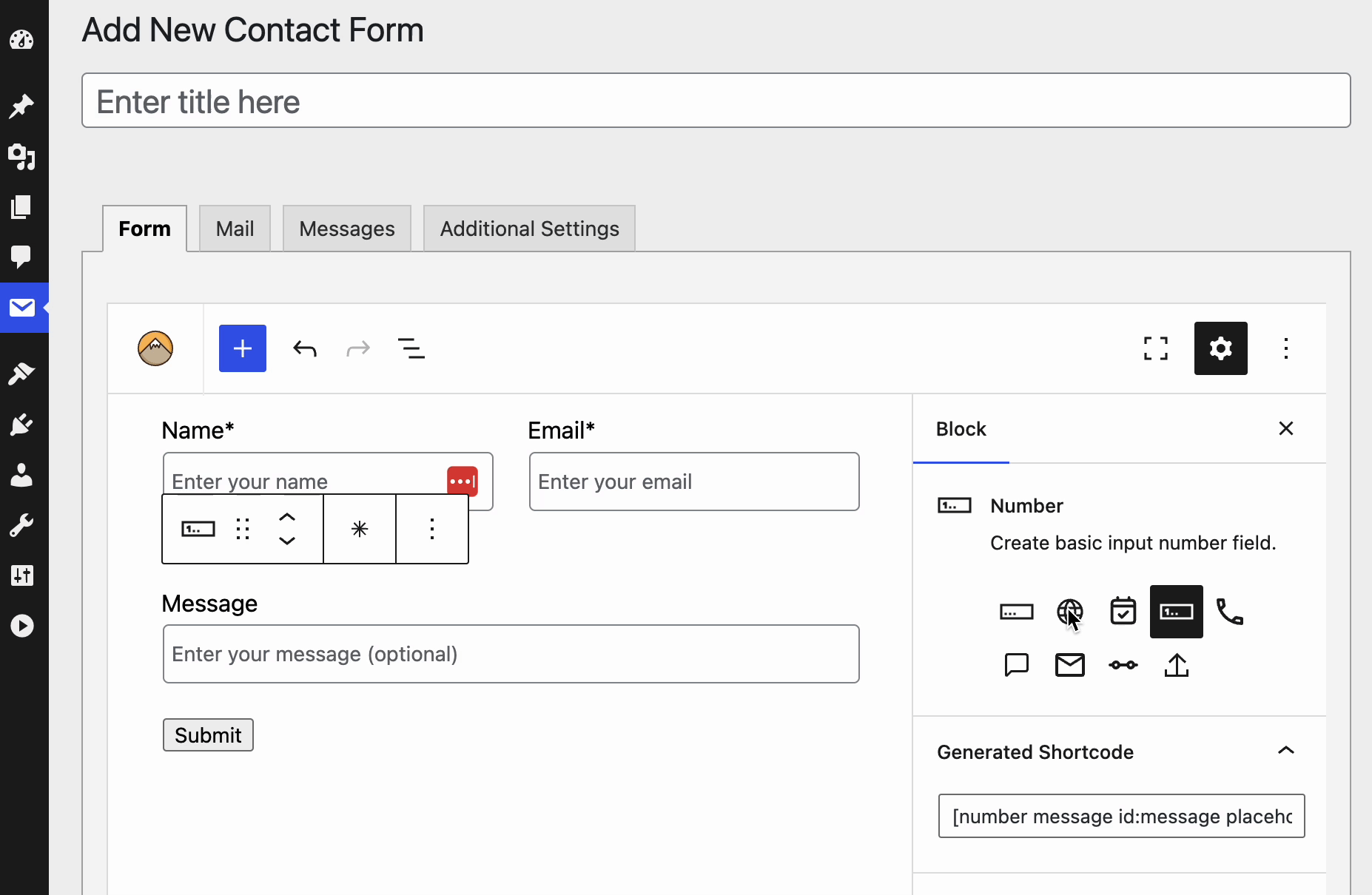
Task: Collapse the Generated Shortcode section
Action: pos(1285,751)
